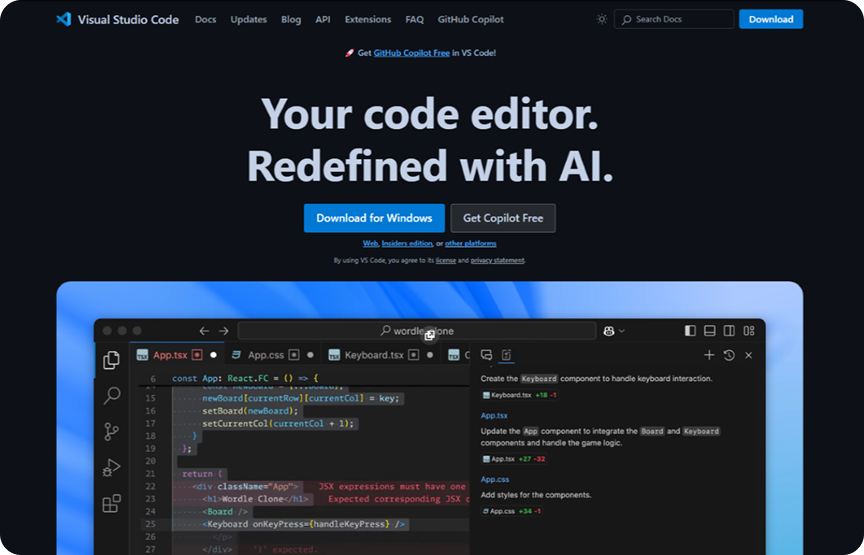Follow the GitHub Copilot Free link
Image resolution: width=864 pixels, height=555 pixels.
pyautogui.click(x=412, y=53)
